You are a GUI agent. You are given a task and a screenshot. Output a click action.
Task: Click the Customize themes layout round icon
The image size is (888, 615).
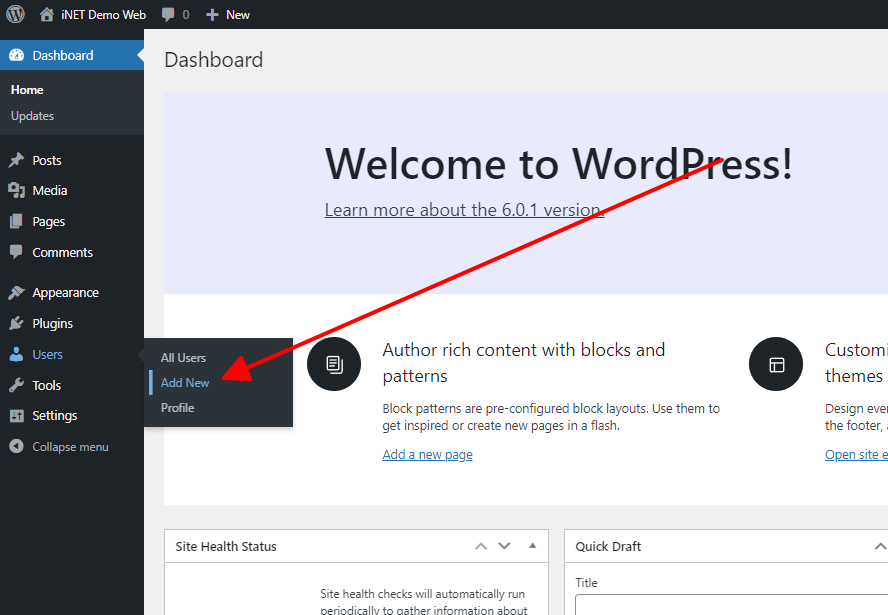[x=776, y=364]
